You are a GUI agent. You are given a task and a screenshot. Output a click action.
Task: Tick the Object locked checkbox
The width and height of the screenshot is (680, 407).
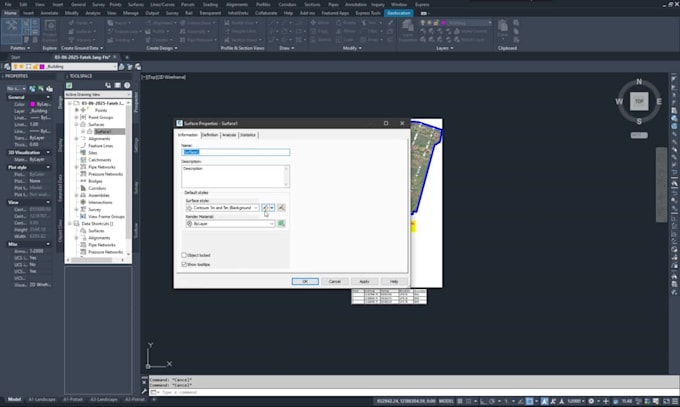coord(184,255)
